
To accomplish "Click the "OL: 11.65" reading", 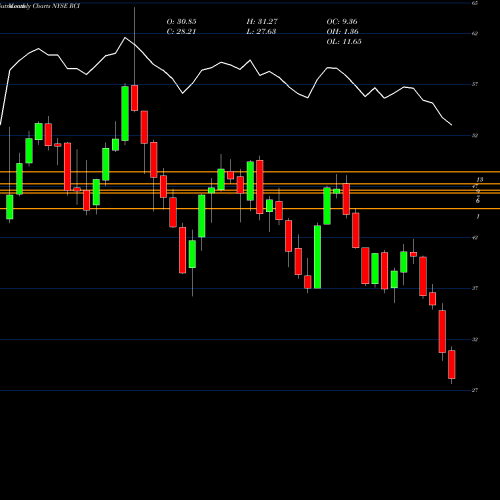I will pyautogui.click(x=344, y=42).
